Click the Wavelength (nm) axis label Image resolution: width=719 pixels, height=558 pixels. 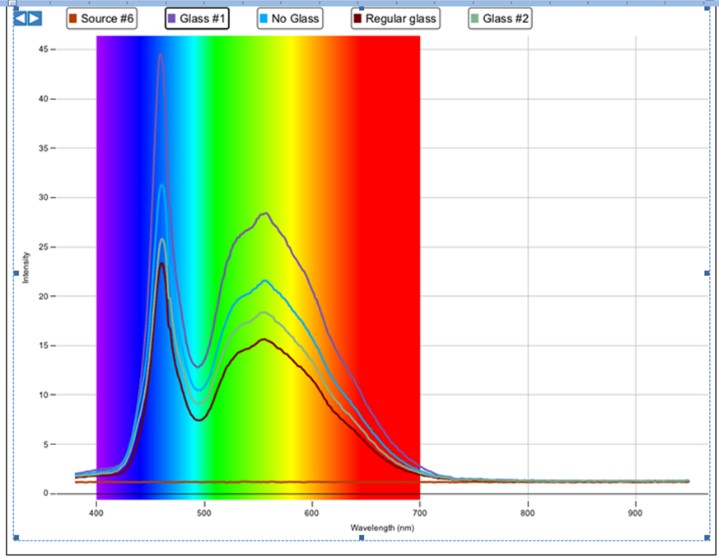[x=382, y=528]
